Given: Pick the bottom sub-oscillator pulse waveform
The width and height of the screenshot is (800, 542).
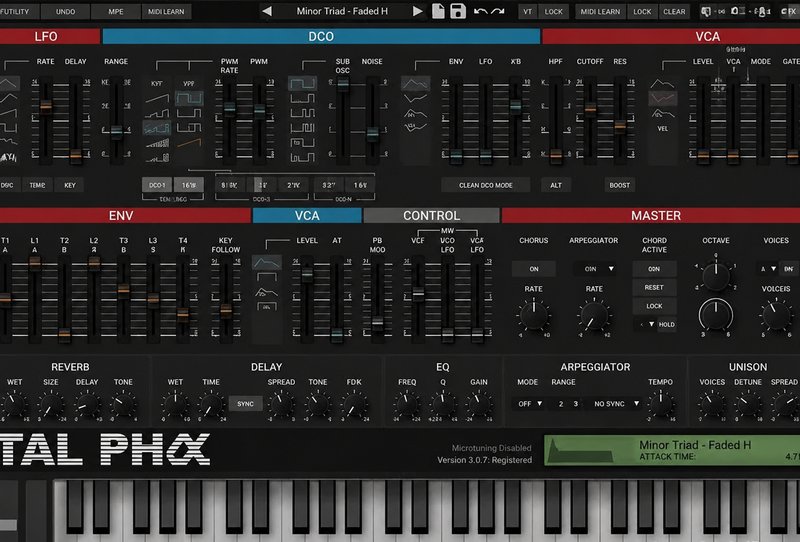Looking at the screenshot, I should pos(302,157).
